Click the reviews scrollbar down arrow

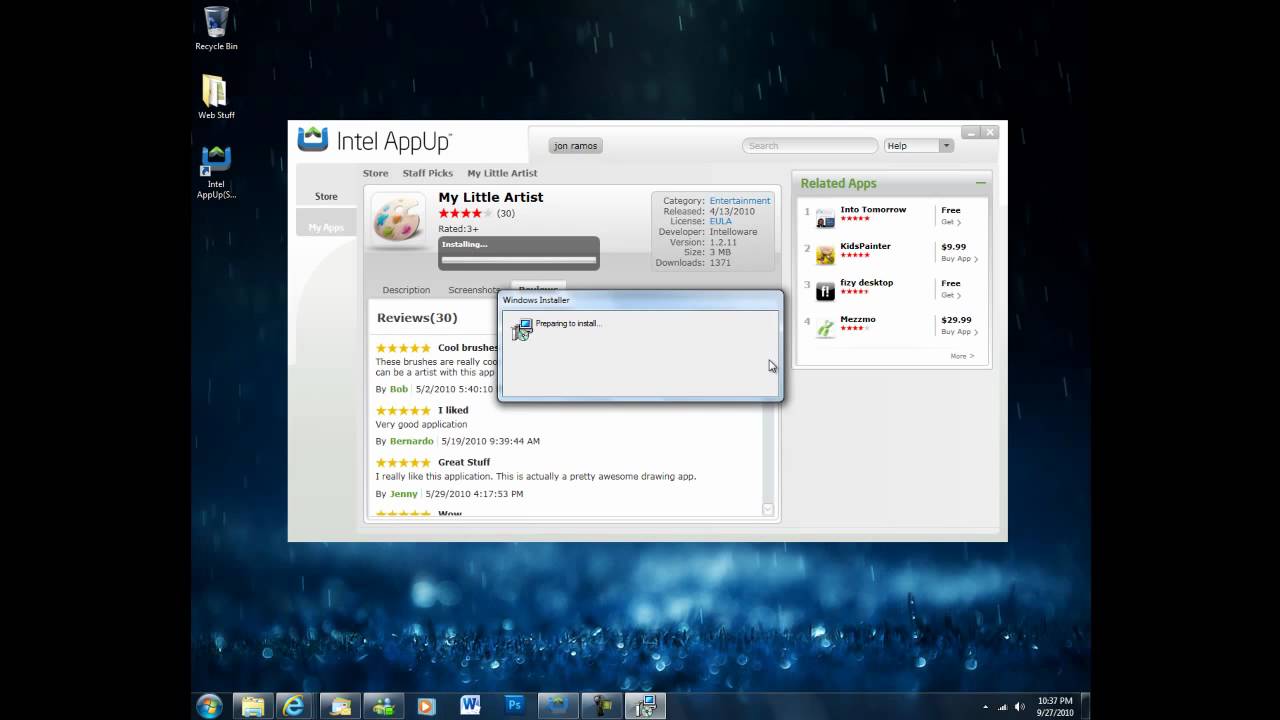768,509
